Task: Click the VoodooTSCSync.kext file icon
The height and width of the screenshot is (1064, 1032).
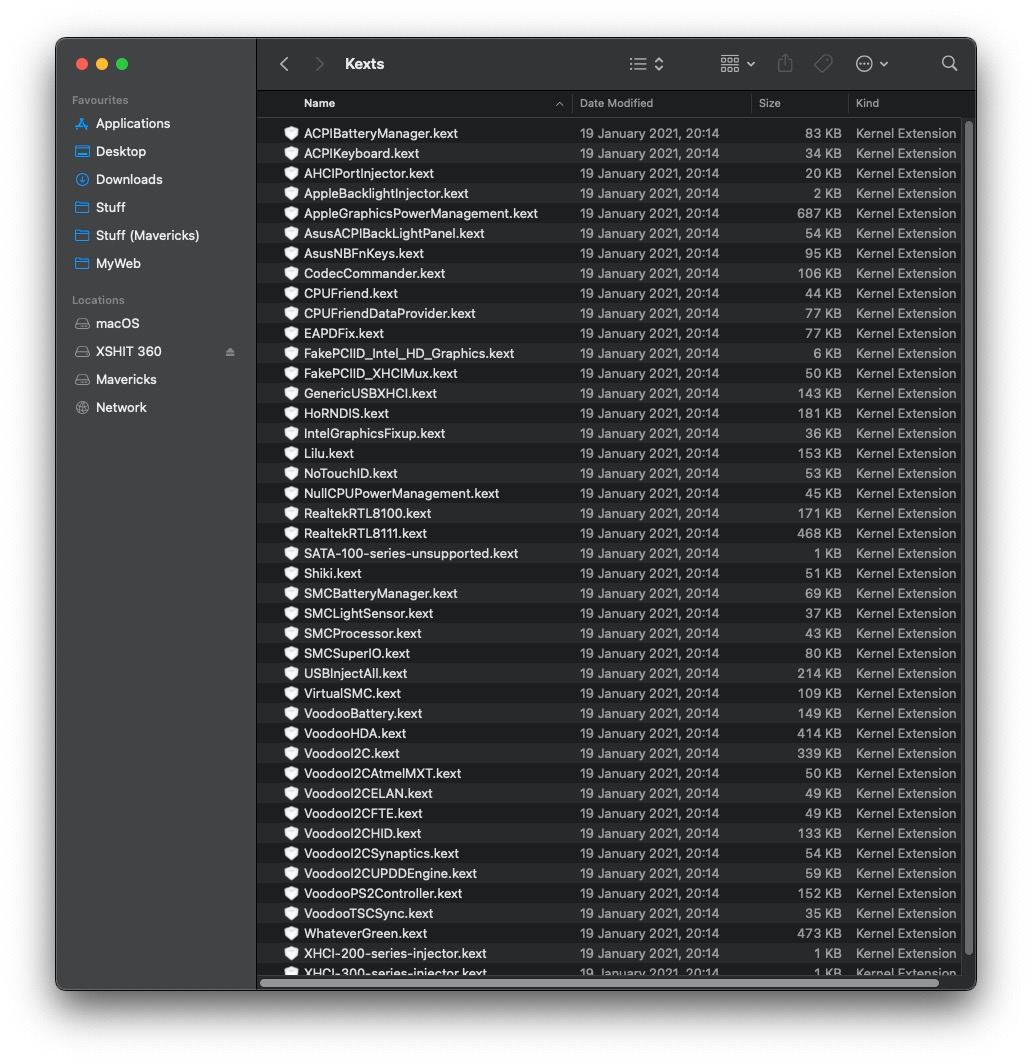Action: pos(292,913)
